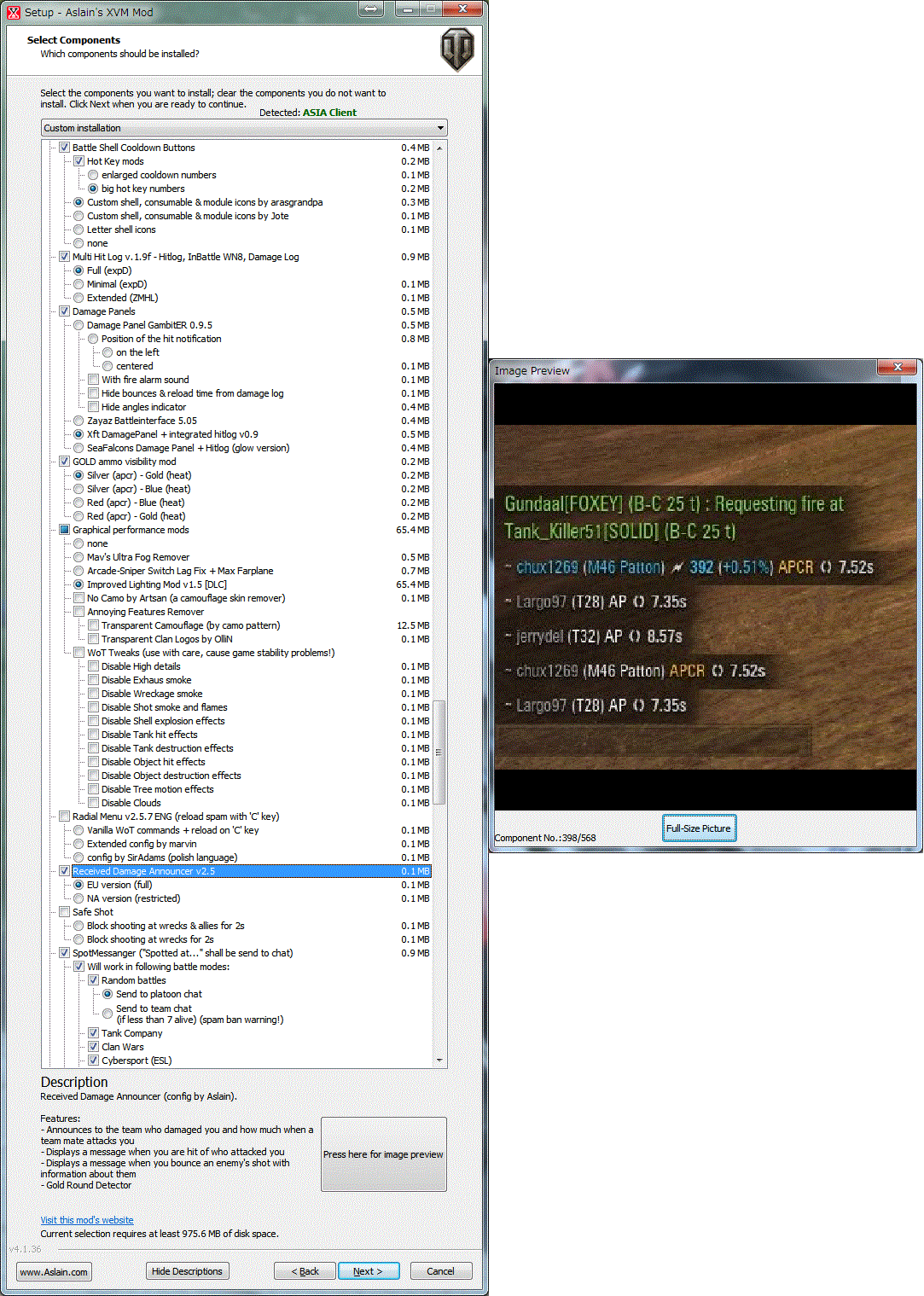Click Next to continue setup
Image resolution: width=924 pixels, height=1296 pixels.
(x=369, y=1271)
